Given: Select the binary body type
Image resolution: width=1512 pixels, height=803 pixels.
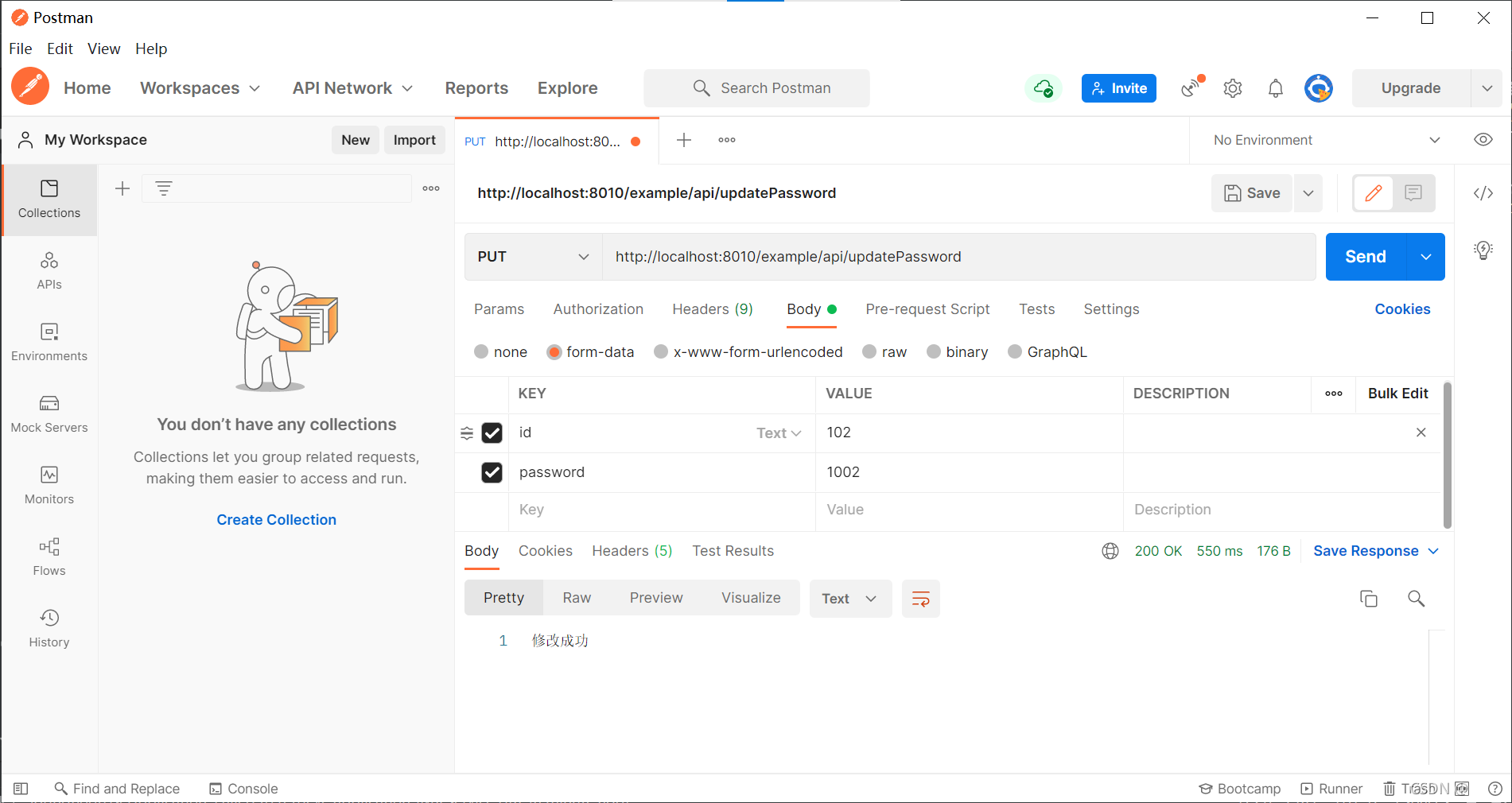Looking at the screenshot, I should tap(934, 351).
